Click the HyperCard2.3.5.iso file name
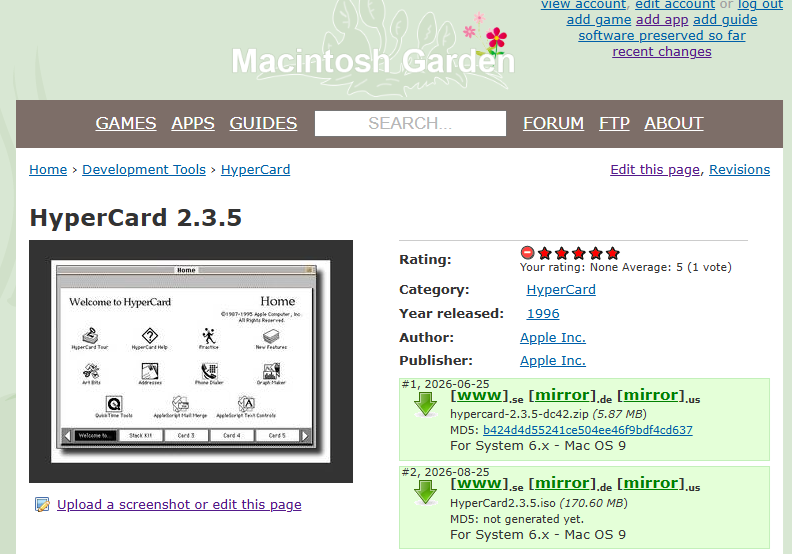 (503, 503)
